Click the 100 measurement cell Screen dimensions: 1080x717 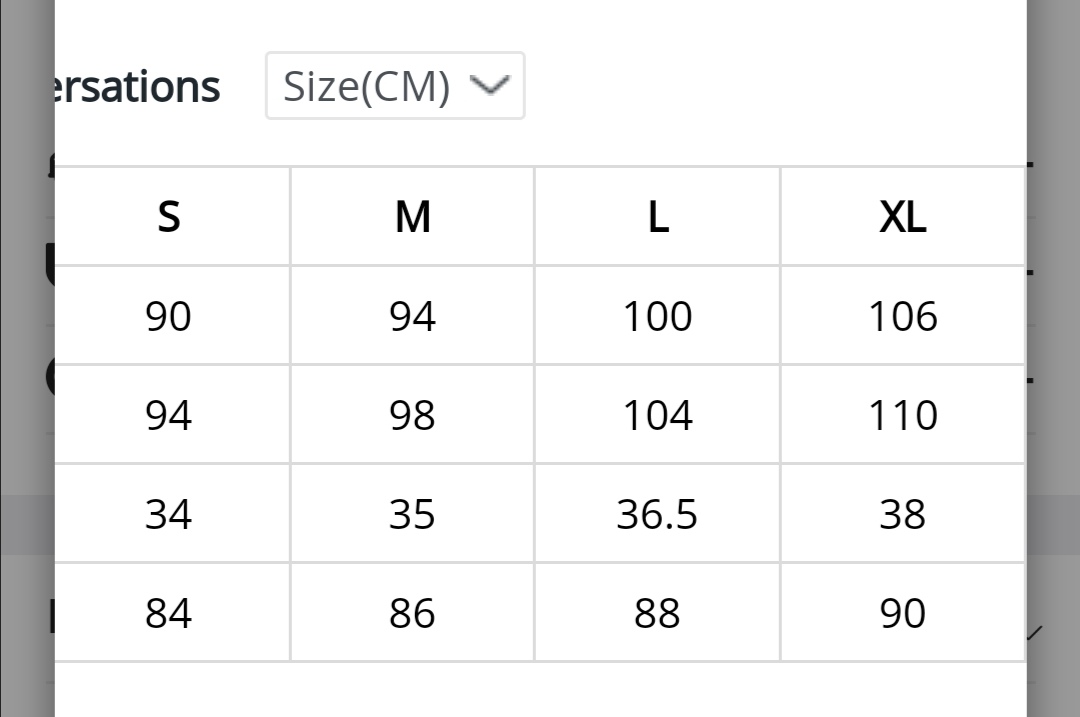(657, 317)
